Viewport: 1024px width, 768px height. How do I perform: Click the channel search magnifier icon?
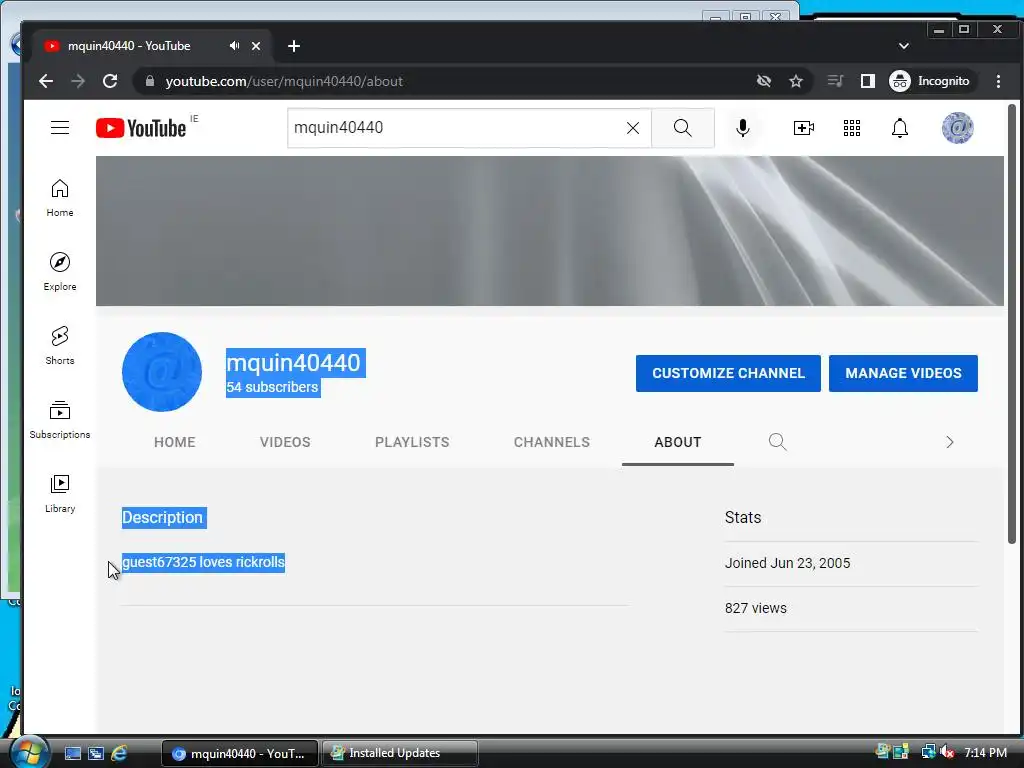pyautogui.click(x=777, y=442)
